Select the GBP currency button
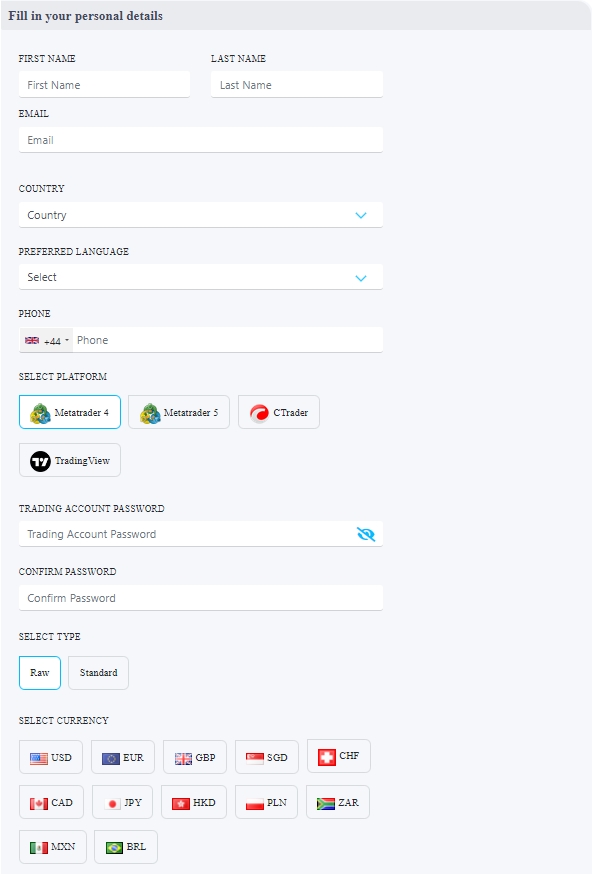 pos(194,757)
